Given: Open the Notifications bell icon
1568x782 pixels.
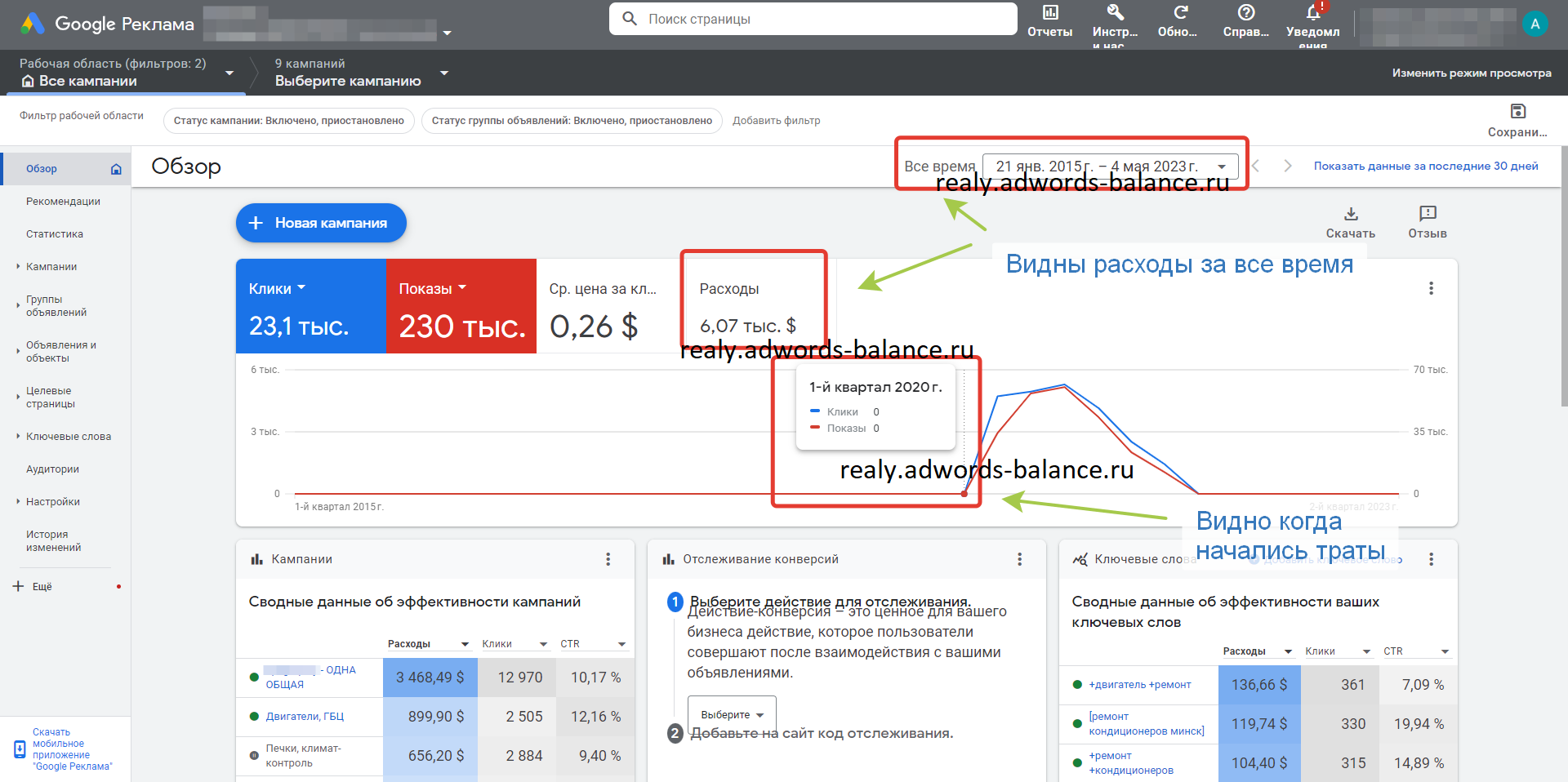Looking at the screenshot, I should 1312,14.
